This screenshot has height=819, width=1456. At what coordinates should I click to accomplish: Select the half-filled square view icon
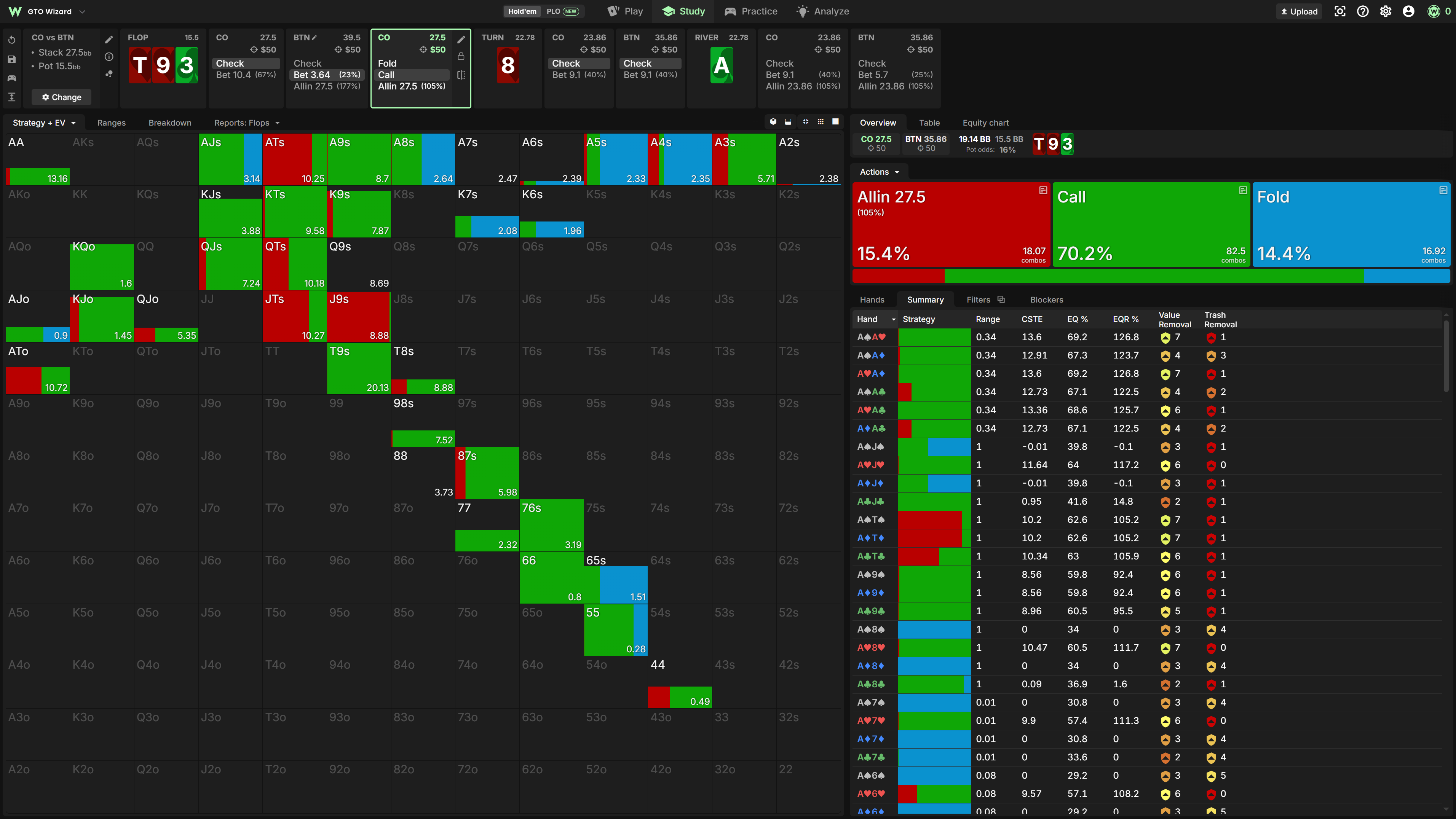[788, 121]
